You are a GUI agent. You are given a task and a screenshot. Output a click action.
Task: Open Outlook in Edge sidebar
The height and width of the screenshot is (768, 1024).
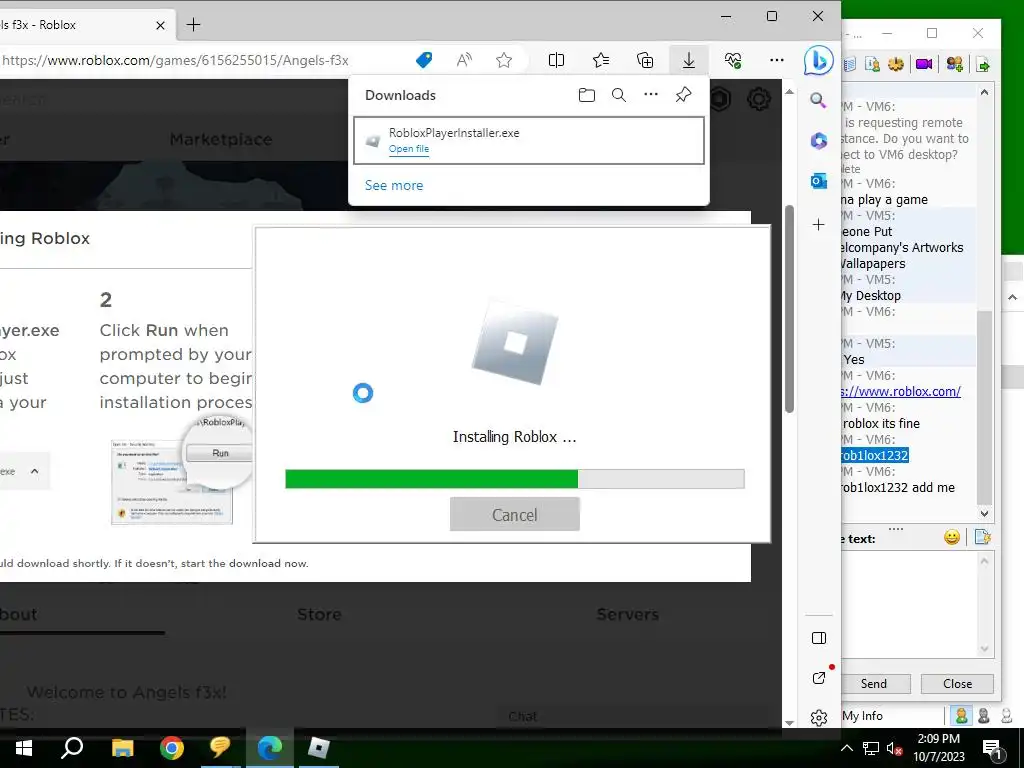click(x=818, y=181)
